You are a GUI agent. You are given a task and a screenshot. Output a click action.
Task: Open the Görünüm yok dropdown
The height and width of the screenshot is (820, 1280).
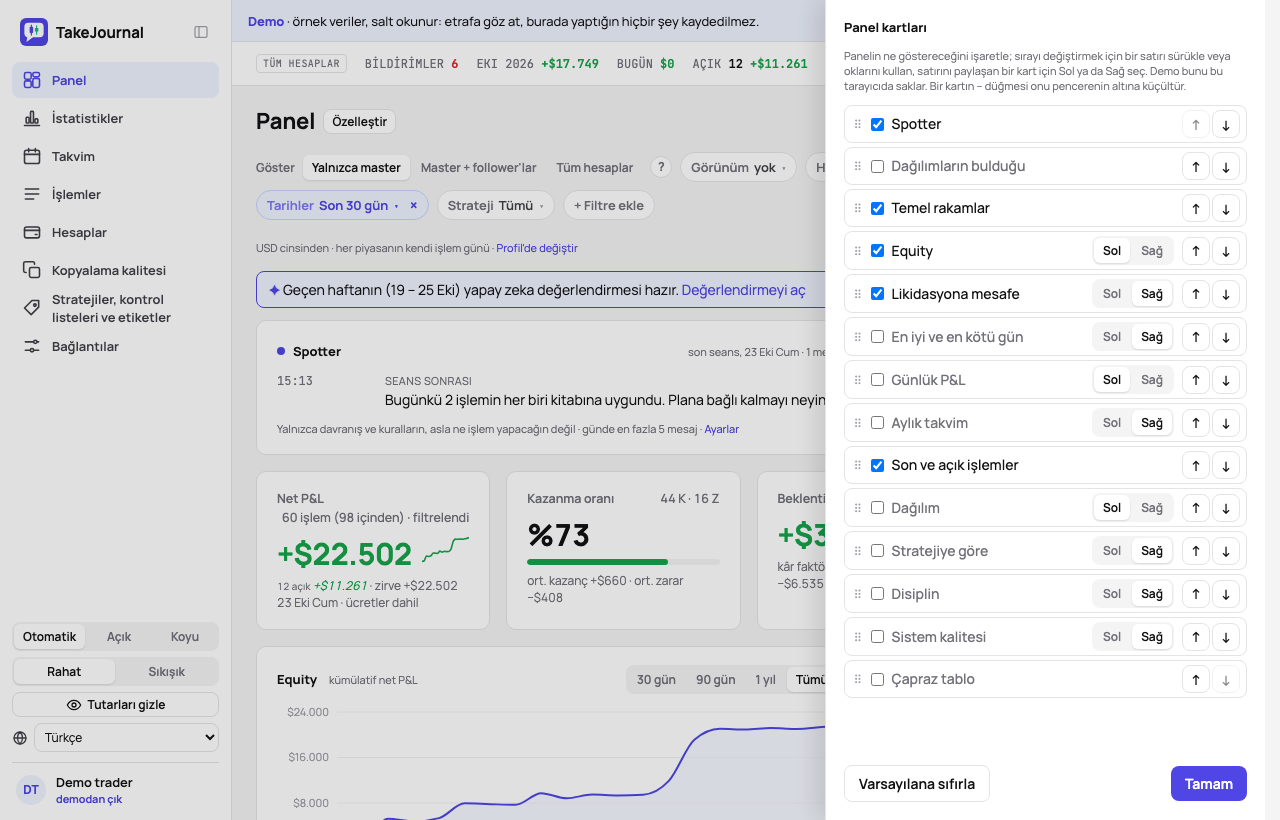click(x=738, y=167)
